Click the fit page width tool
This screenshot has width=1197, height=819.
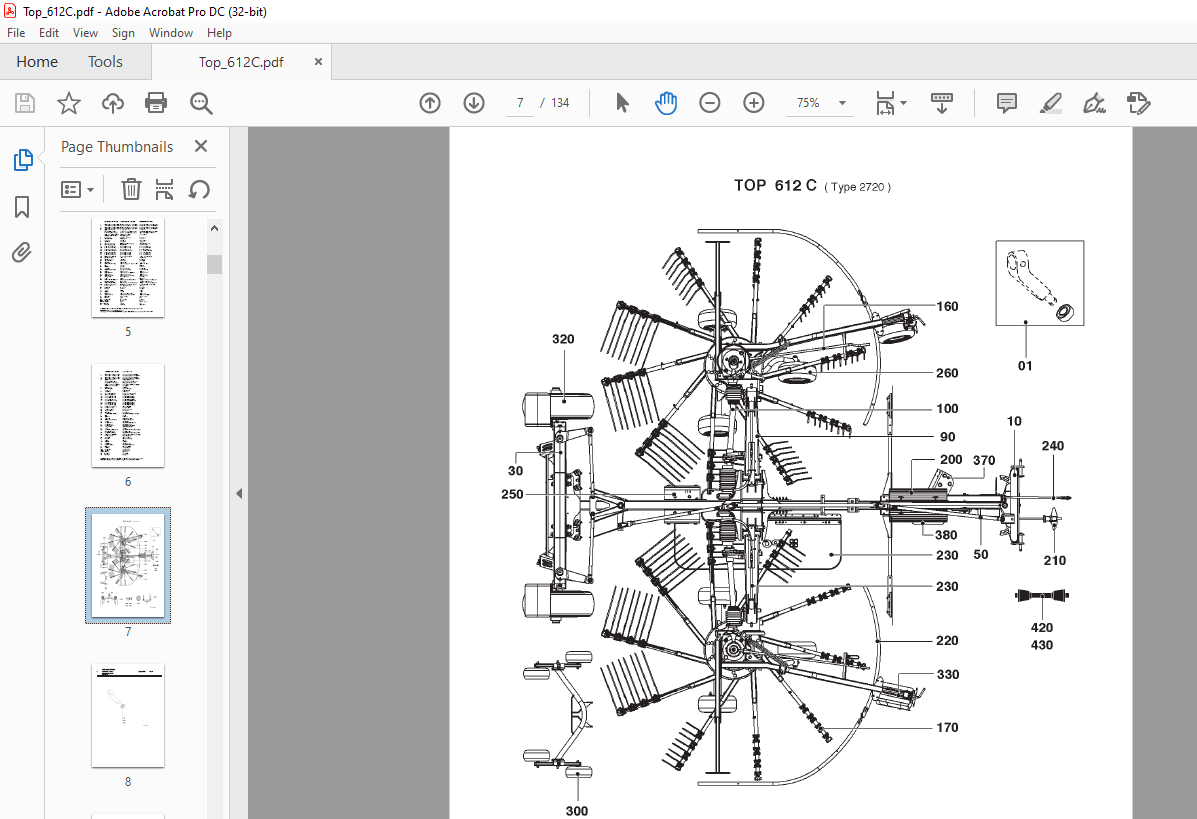885,103
